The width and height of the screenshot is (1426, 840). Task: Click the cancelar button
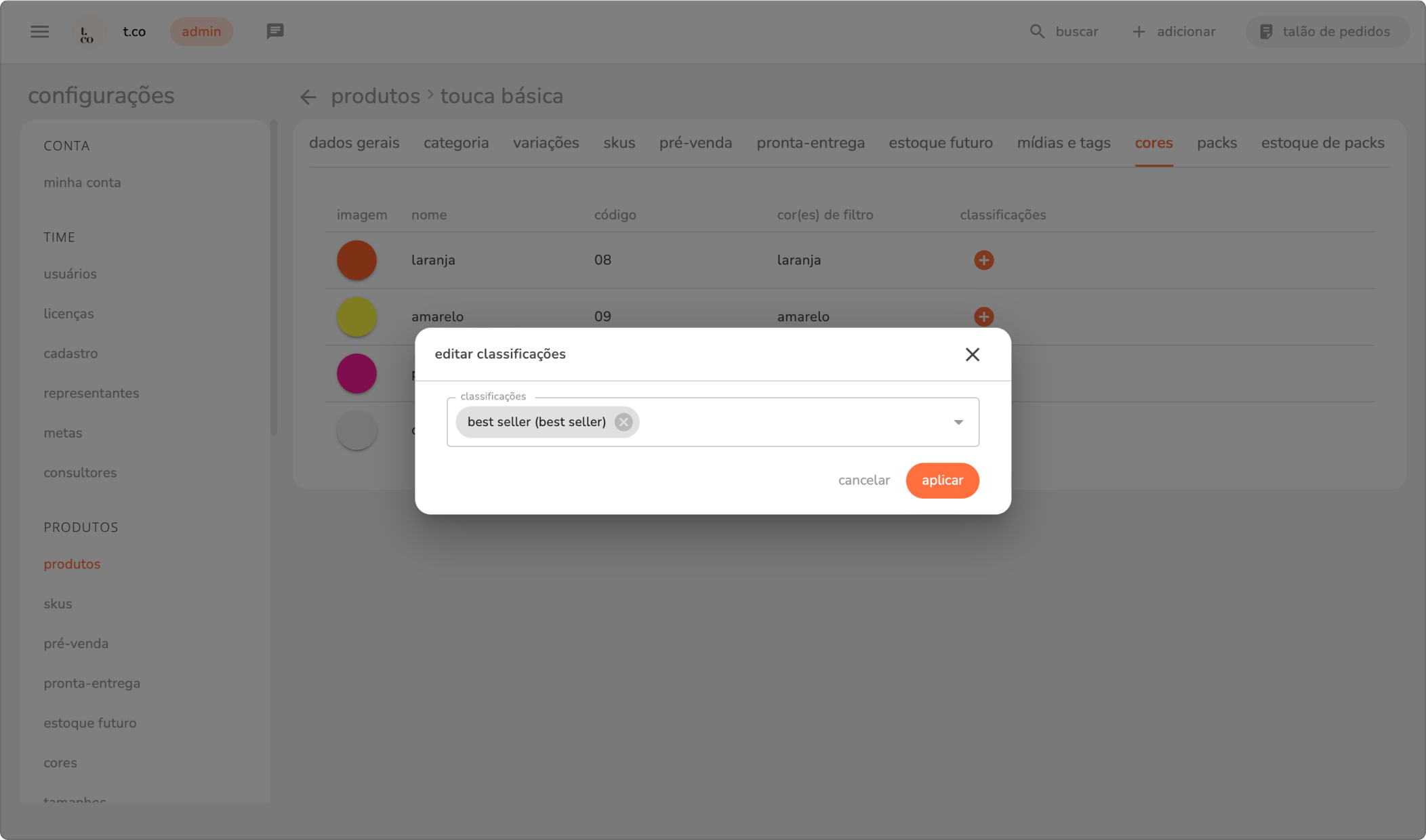coord(863,480)
